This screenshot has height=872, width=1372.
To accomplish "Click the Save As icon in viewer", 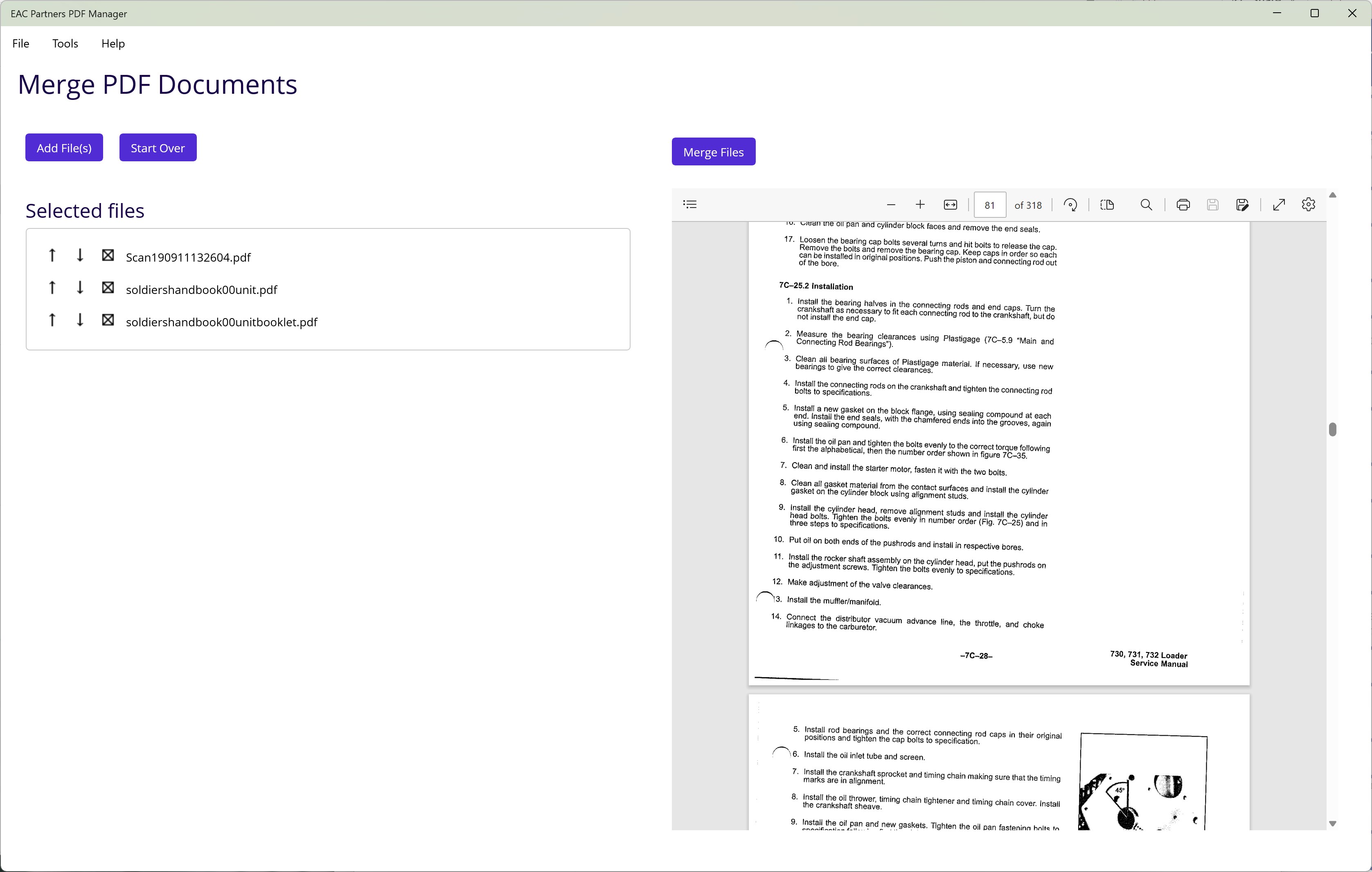I will [x=1243, y=205].
